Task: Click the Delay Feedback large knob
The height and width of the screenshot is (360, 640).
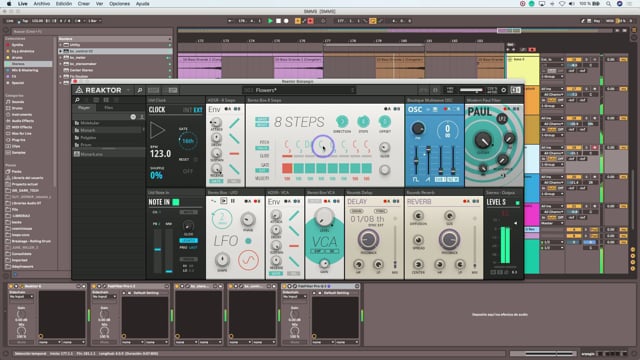Action: tap(368, 239)
